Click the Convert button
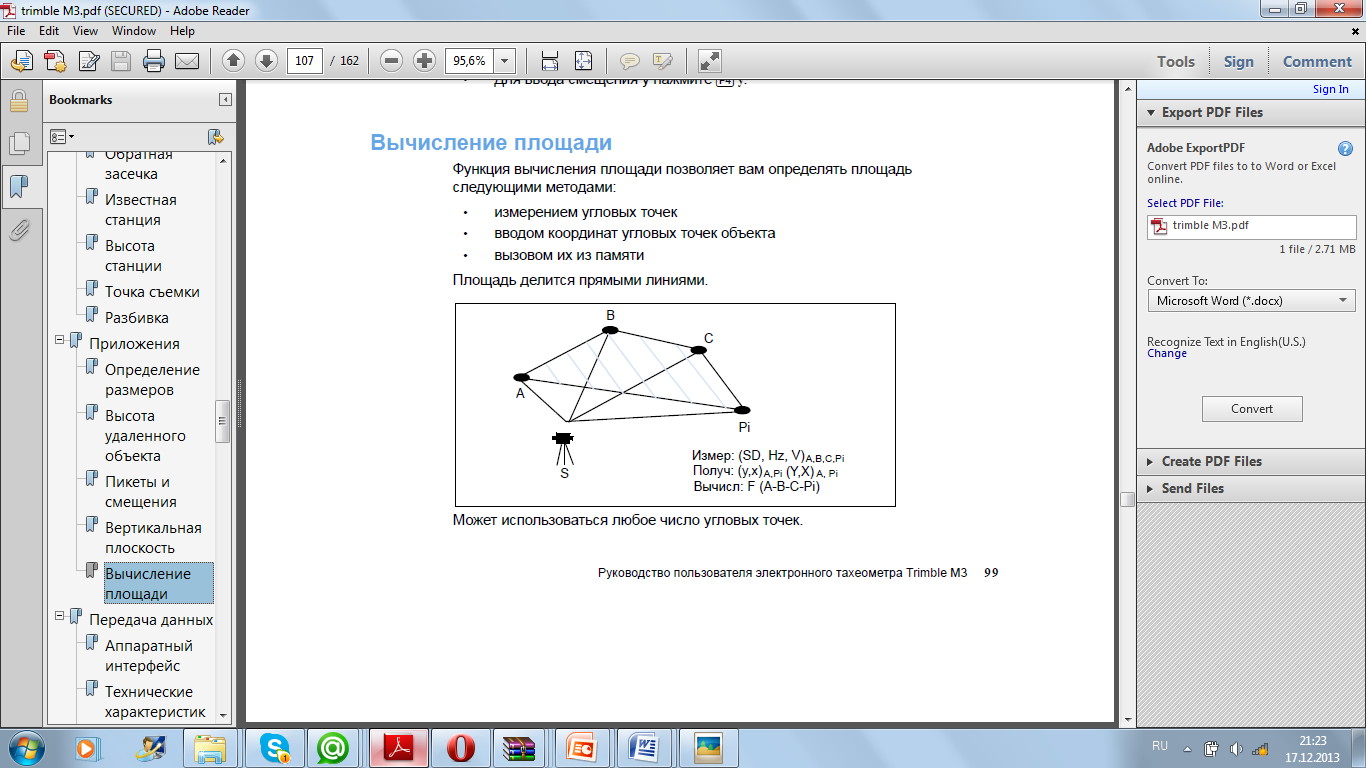 tap(1252, 408)
